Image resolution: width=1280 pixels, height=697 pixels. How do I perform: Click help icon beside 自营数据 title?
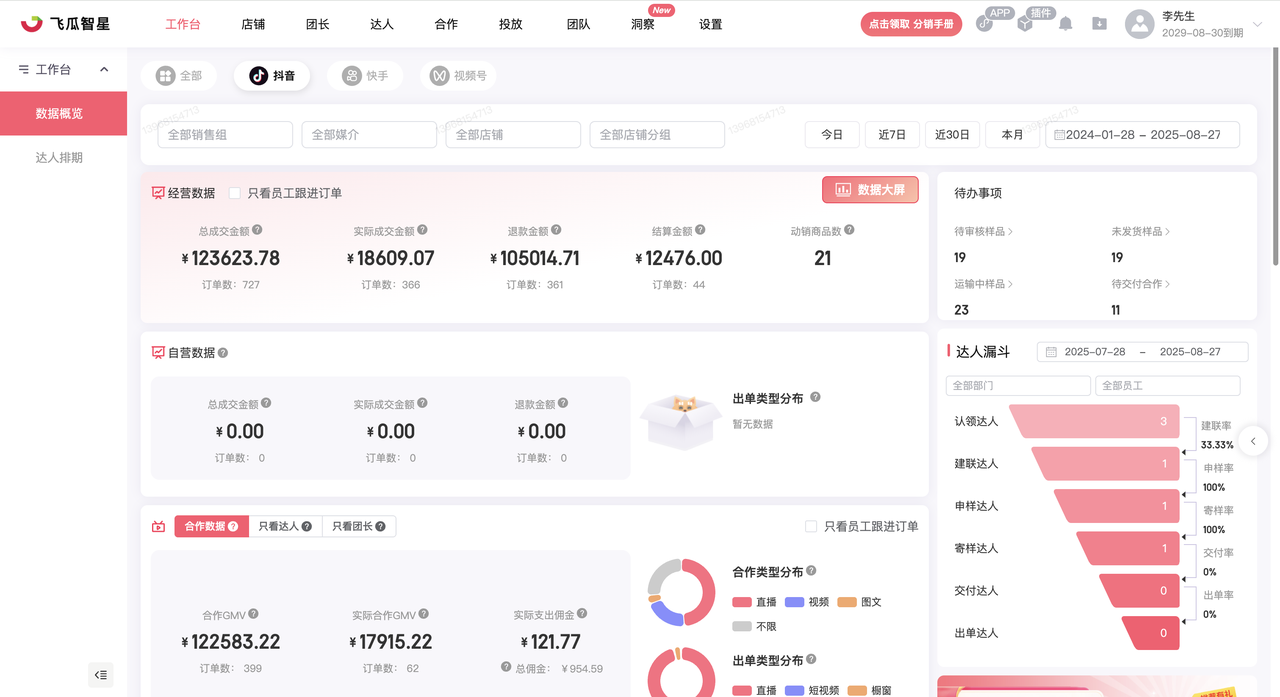coord(223,353)
